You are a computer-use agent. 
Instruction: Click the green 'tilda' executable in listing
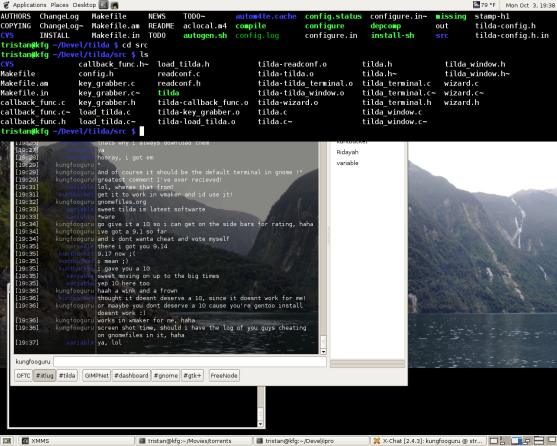click(x=168, y=93)
